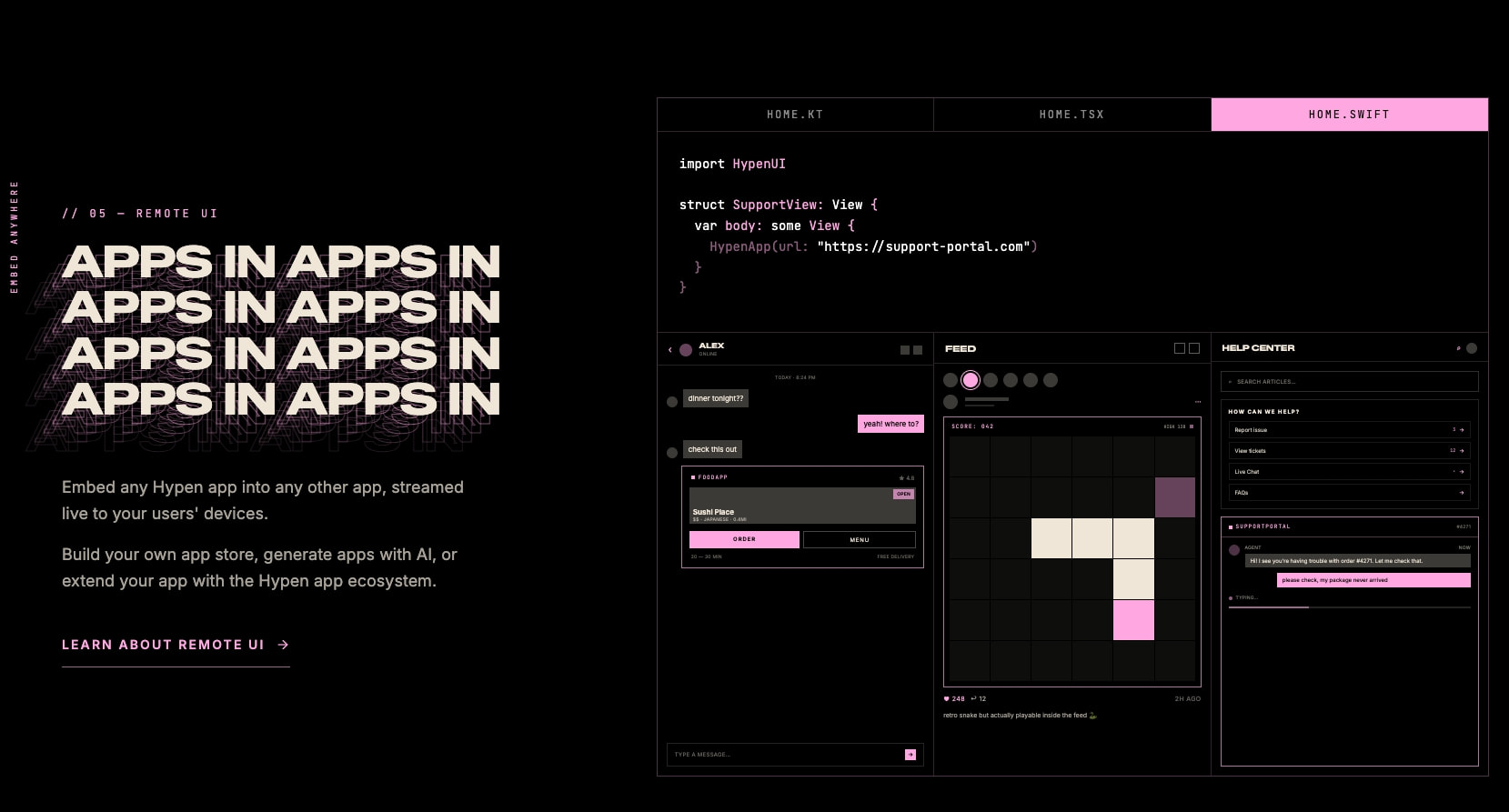This screenshot has width=1509, height=812.
Task: Open the "Report issue" help row
Action: point(1349,430)
